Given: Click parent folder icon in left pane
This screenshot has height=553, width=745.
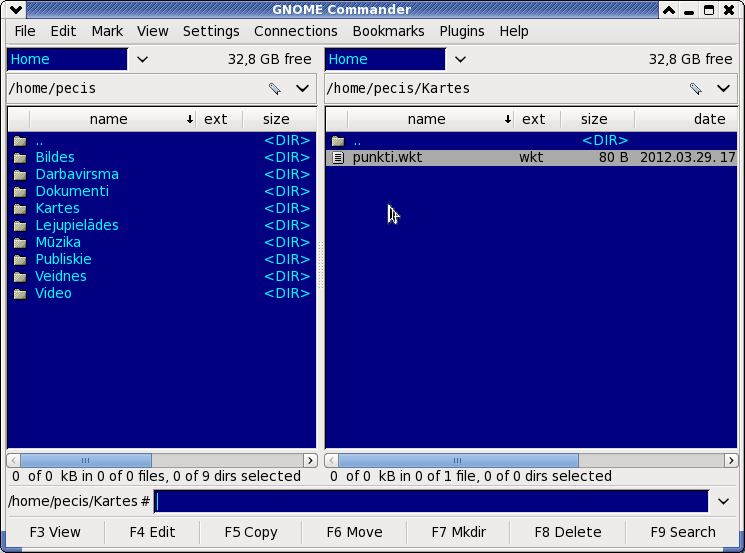Looking at the screenshot, I should click(x=20, y=141).
